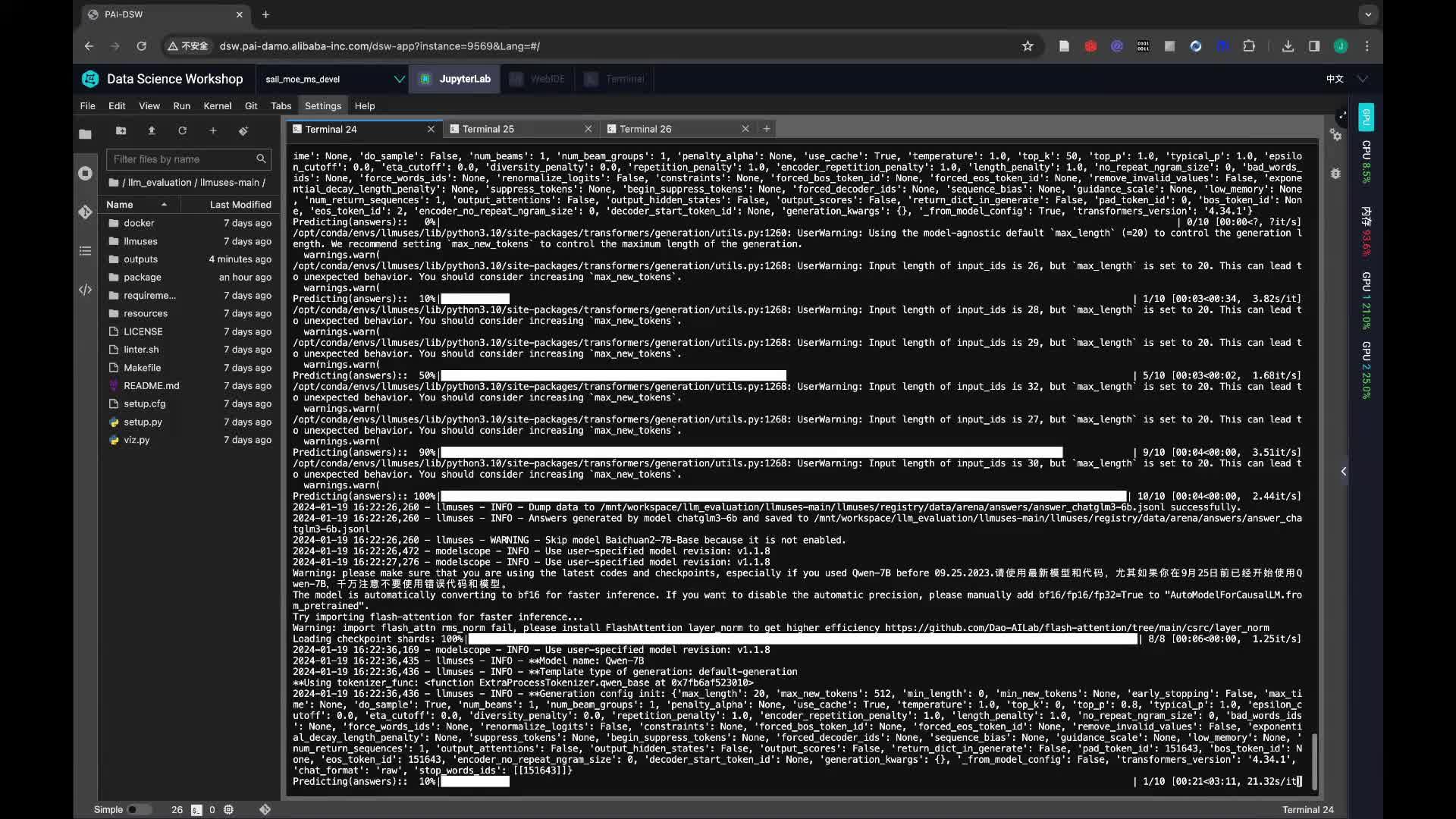Switch to the WebIDE view

point(537,79)
